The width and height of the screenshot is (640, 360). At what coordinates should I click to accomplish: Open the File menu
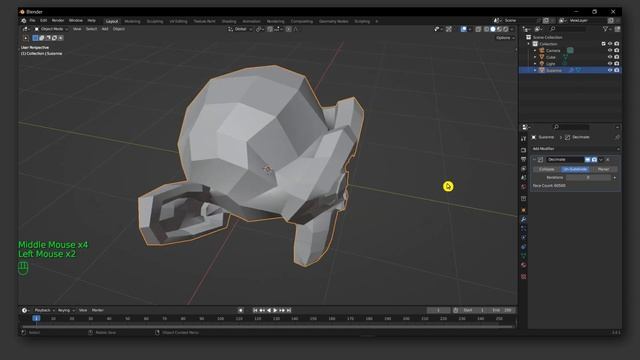coord(32,21)
